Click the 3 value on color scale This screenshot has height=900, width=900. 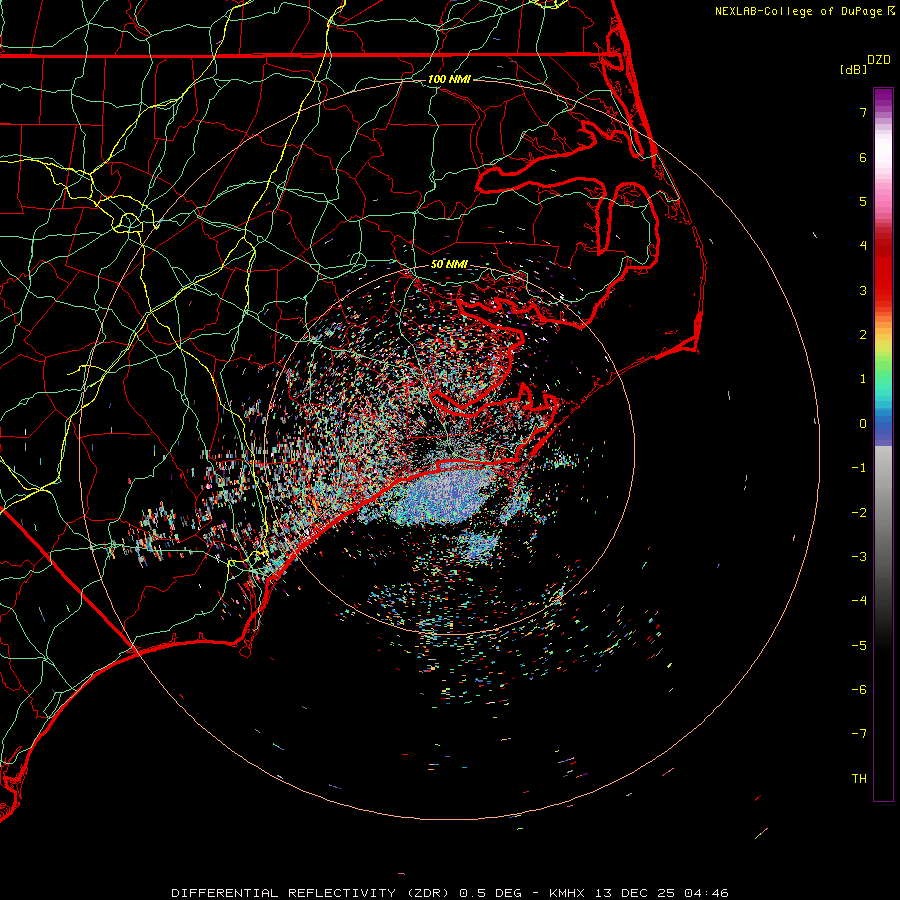coord(863,290)
